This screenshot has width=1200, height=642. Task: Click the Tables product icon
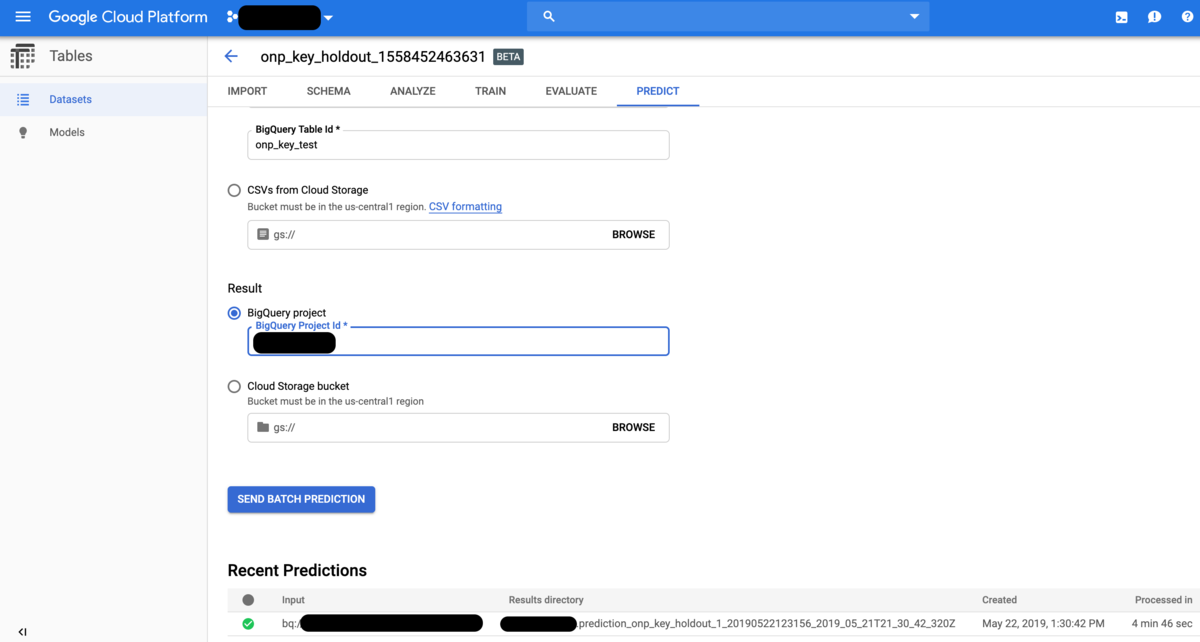coord(22,56)
